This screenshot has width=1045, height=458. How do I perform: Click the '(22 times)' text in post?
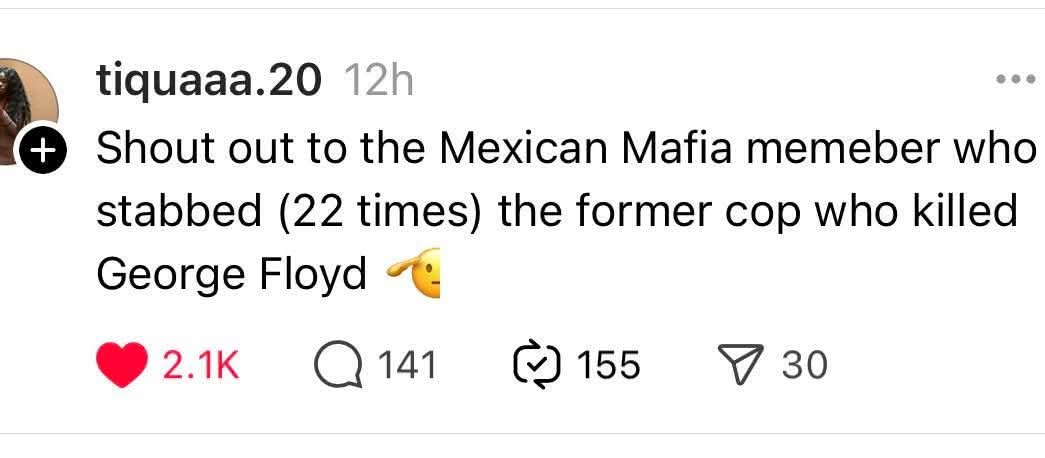pos(379,213)
